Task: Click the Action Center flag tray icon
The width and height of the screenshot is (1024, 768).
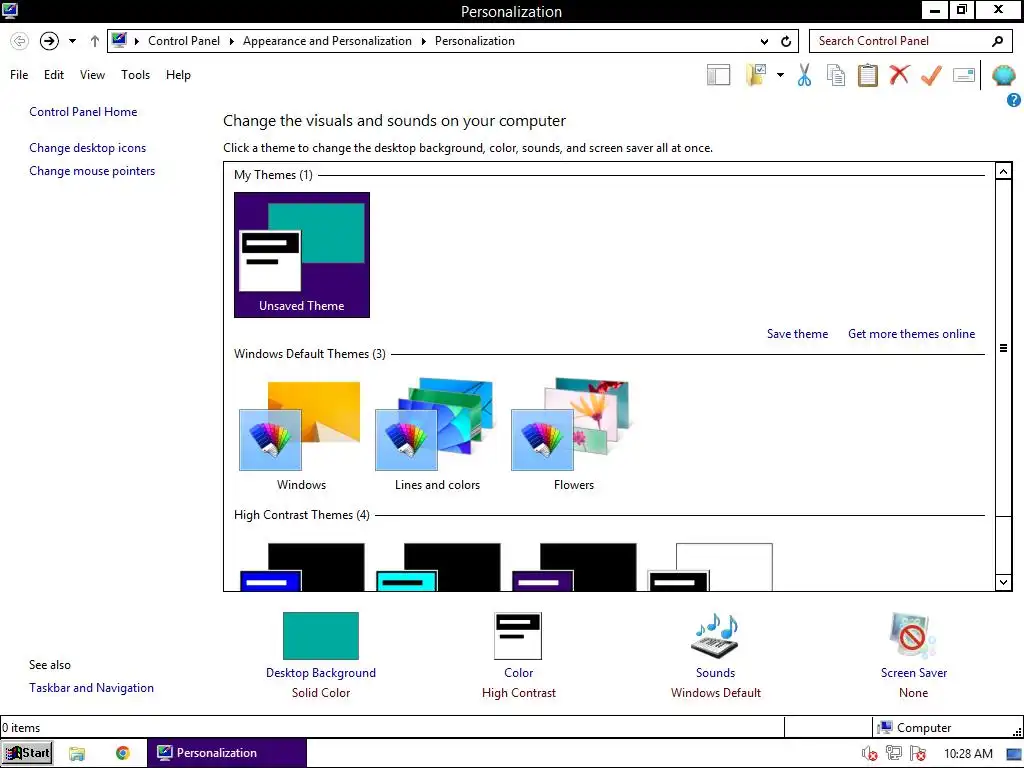Action: pos(918,754)
